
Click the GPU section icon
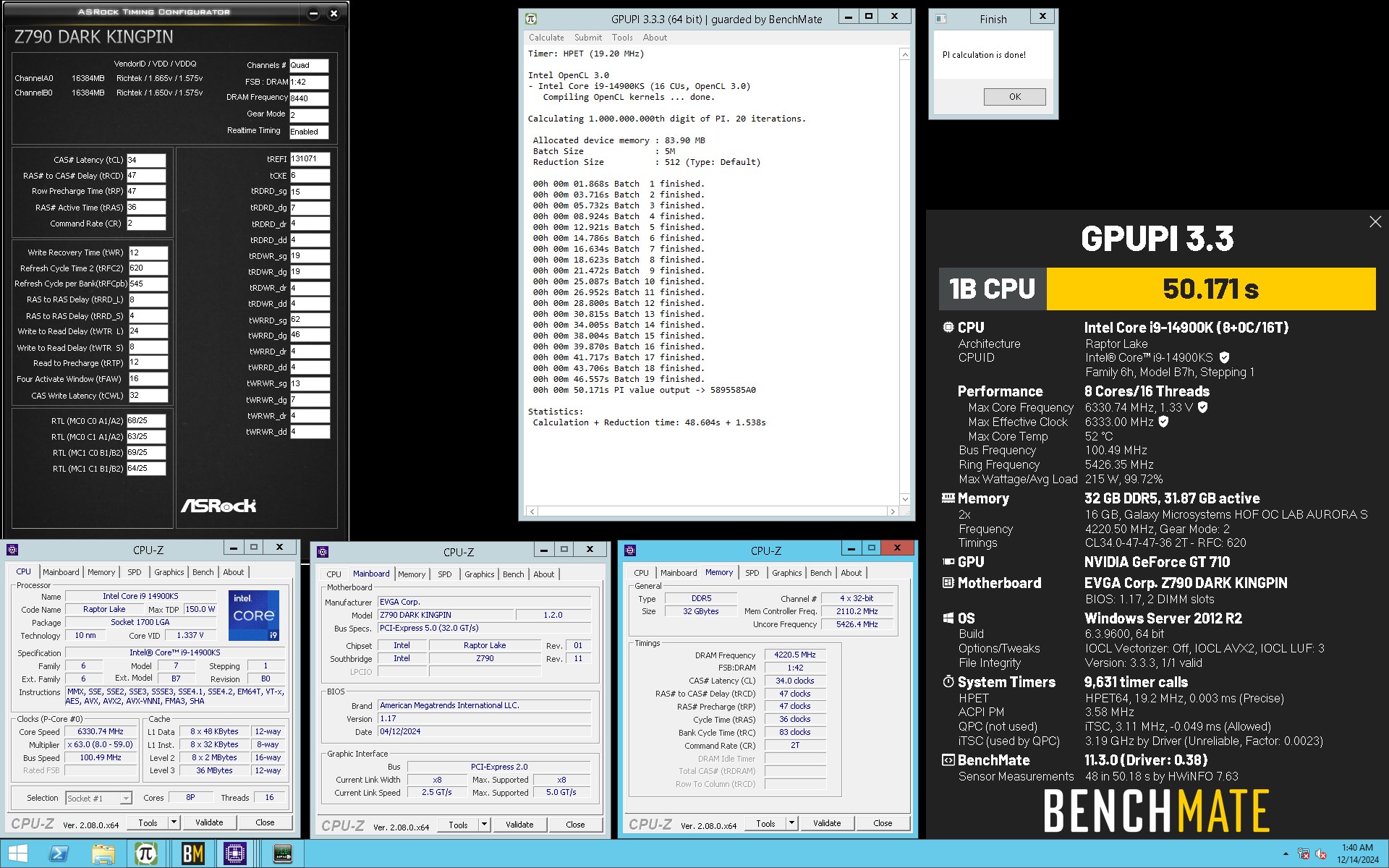(948, 561)
